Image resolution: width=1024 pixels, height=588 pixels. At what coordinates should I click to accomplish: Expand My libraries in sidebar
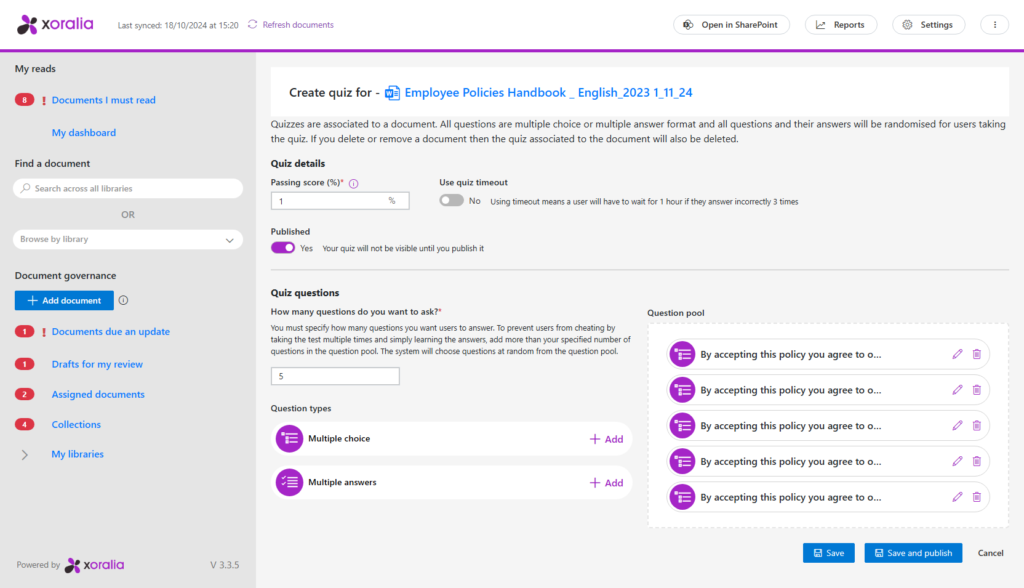click(25, 454)
